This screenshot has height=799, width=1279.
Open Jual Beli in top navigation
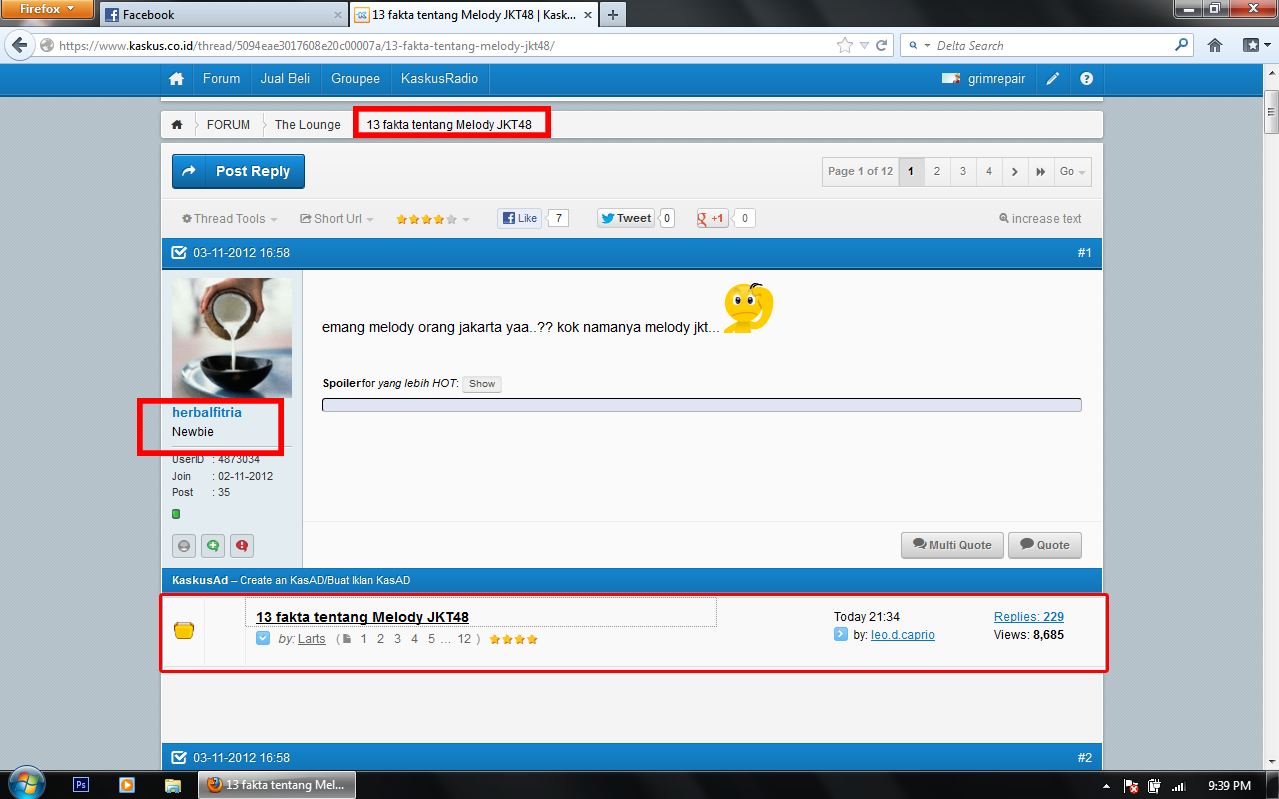tap(285, 79)
